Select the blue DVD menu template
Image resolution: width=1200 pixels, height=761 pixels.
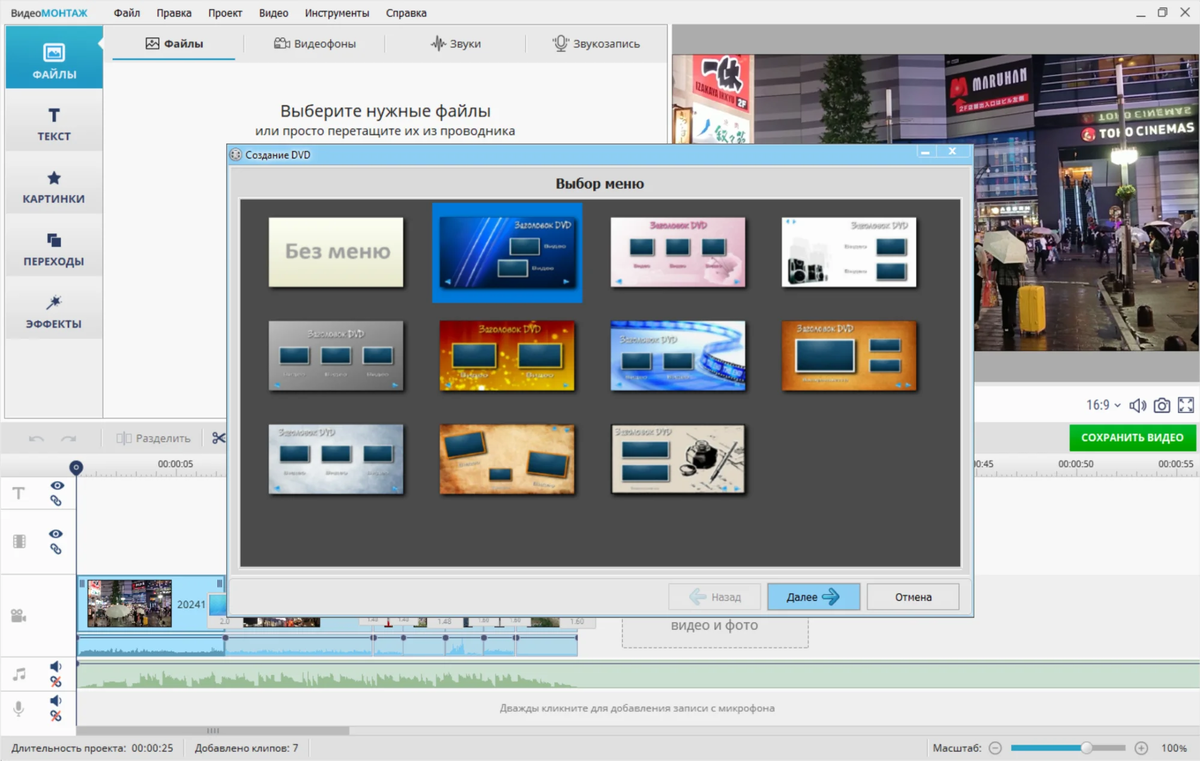click(507, 252)
